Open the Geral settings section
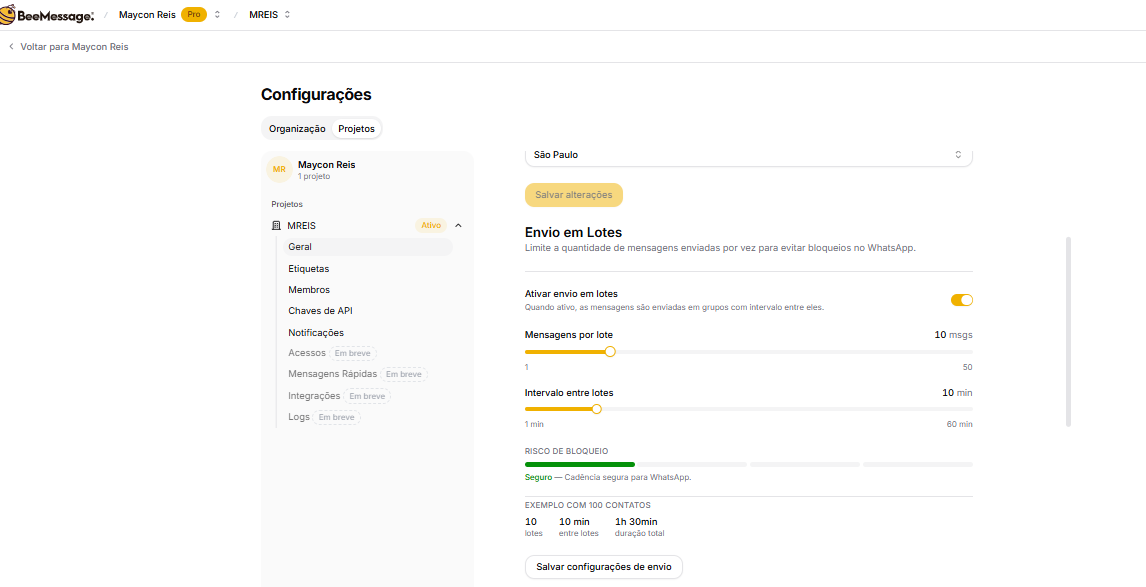This screenshot has width=1146, height=587. pyautogui.click(x=368, y=247)
